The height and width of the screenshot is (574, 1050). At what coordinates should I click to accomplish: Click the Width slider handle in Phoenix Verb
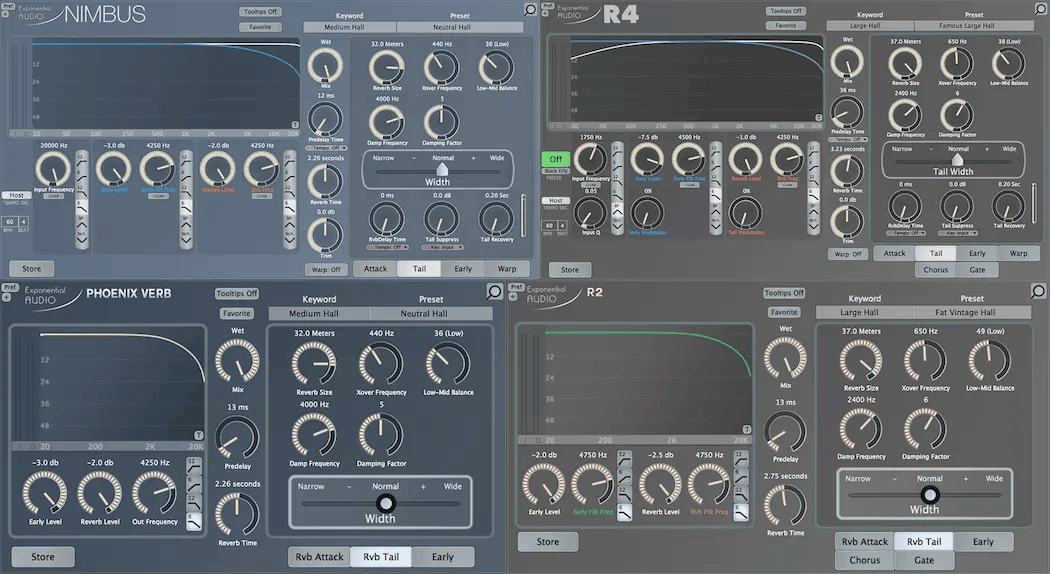[386, 503]
